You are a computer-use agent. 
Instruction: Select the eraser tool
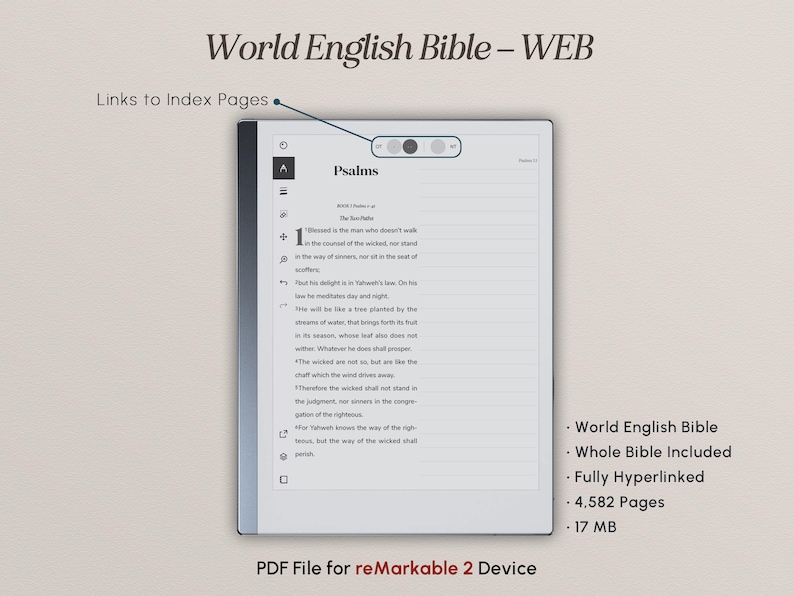284,214
